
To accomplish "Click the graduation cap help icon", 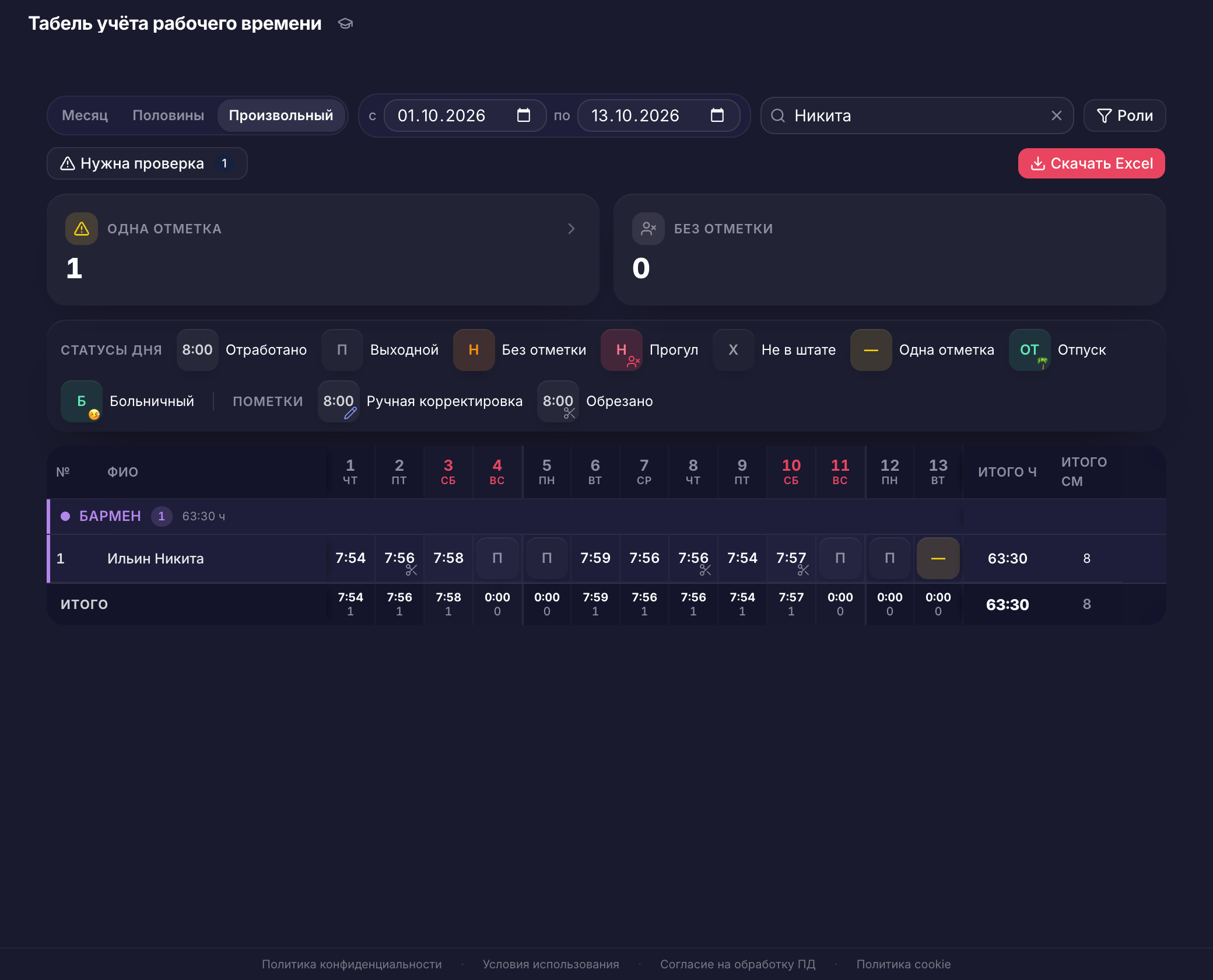I will coord(345,23).
